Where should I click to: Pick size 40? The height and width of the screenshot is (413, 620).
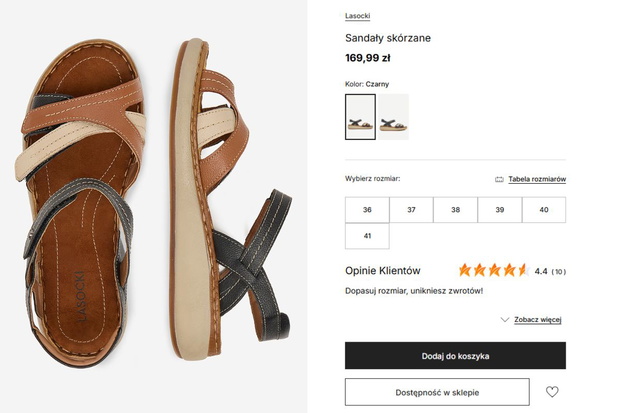tap(544, 210)
